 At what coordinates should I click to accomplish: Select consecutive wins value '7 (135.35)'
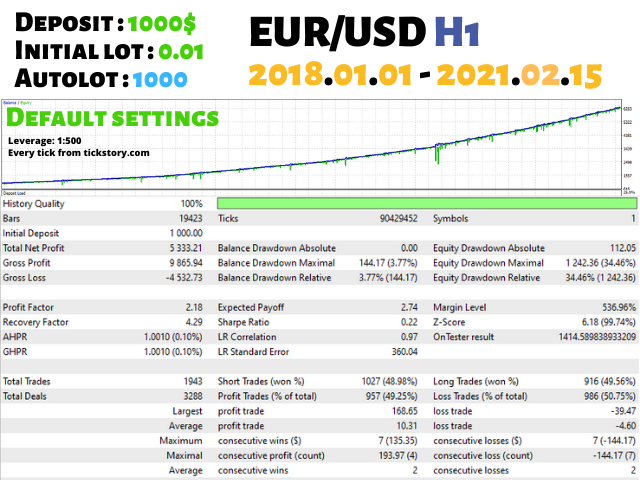pos(398,441)
